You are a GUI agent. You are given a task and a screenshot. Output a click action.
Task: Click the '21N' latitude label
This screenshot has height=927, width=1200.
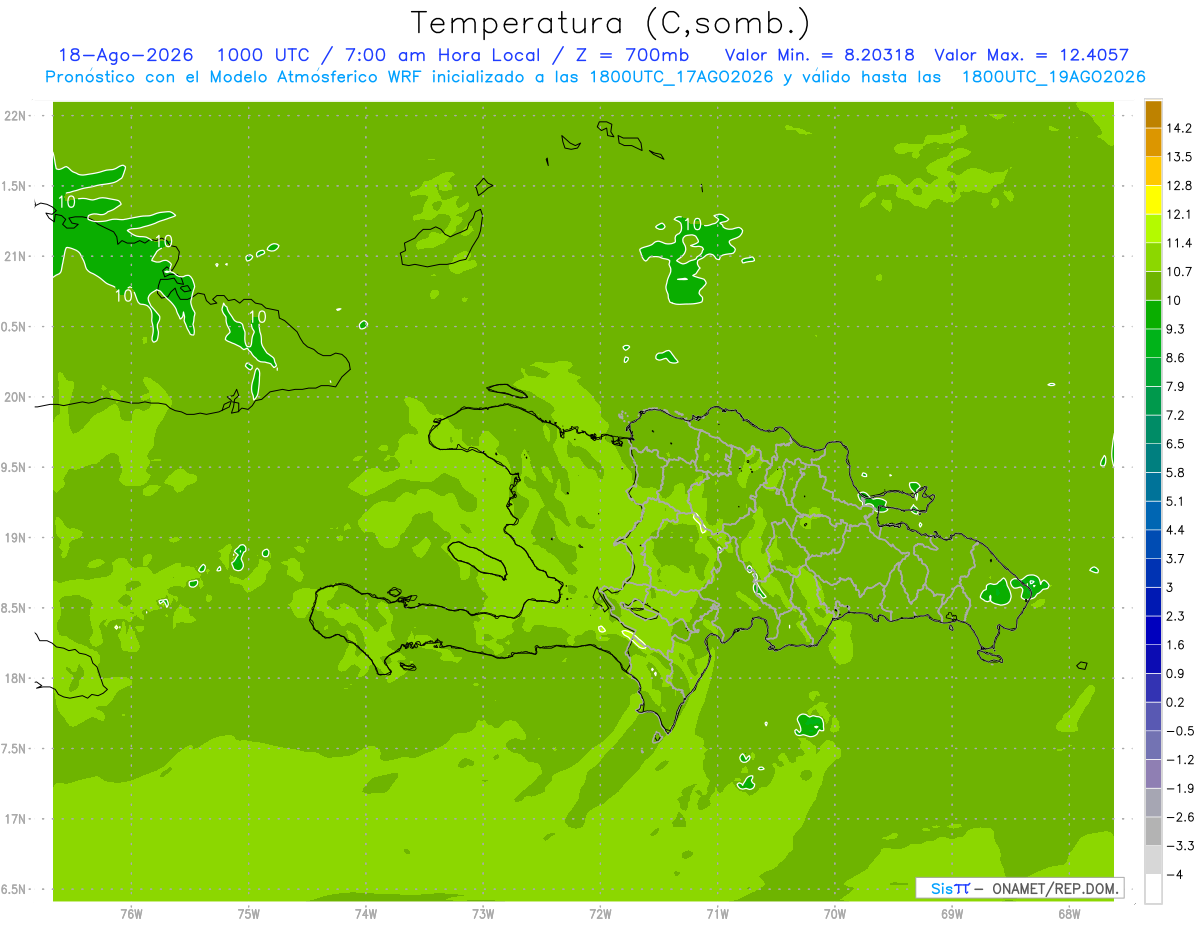tap(15, 256)
